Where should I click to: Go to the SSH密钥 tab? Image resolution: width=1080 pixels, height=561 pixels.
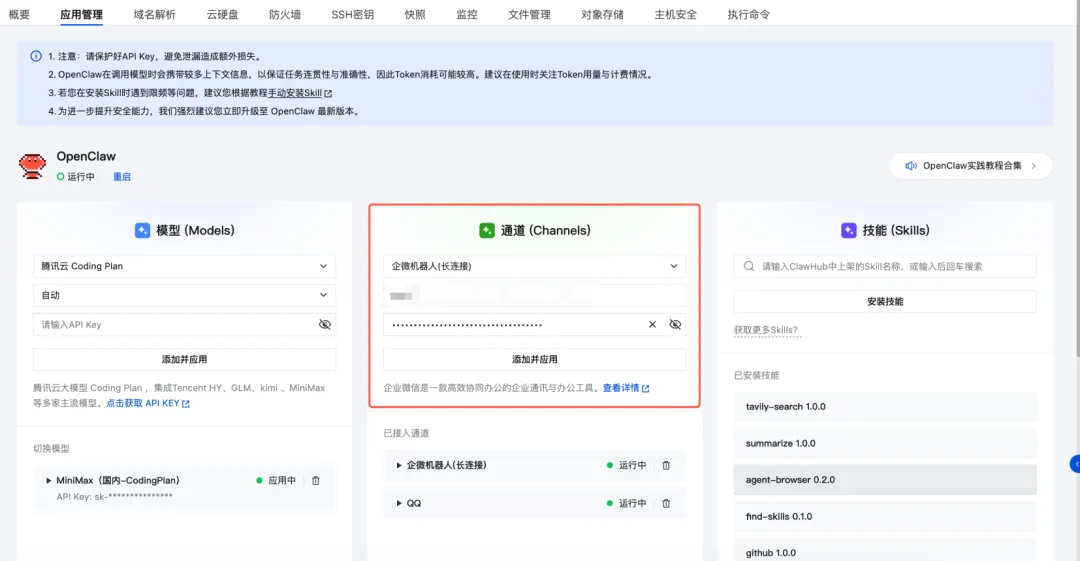352,14
